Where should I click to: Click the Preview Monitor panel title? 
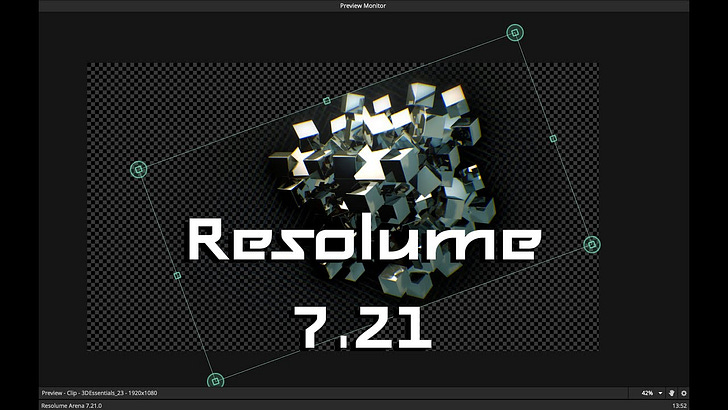pyautogui.click(x=363, y=6)
